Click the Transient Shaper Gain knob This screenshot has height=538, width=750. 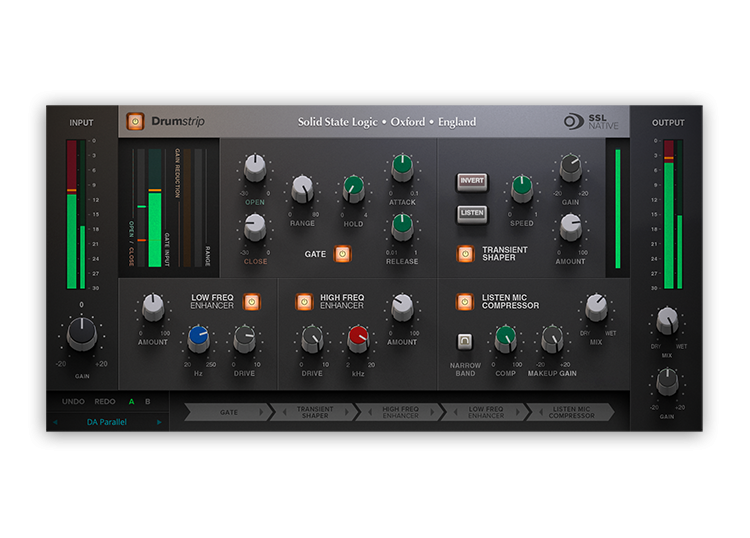pyautogui.click(x=571, y=168)
